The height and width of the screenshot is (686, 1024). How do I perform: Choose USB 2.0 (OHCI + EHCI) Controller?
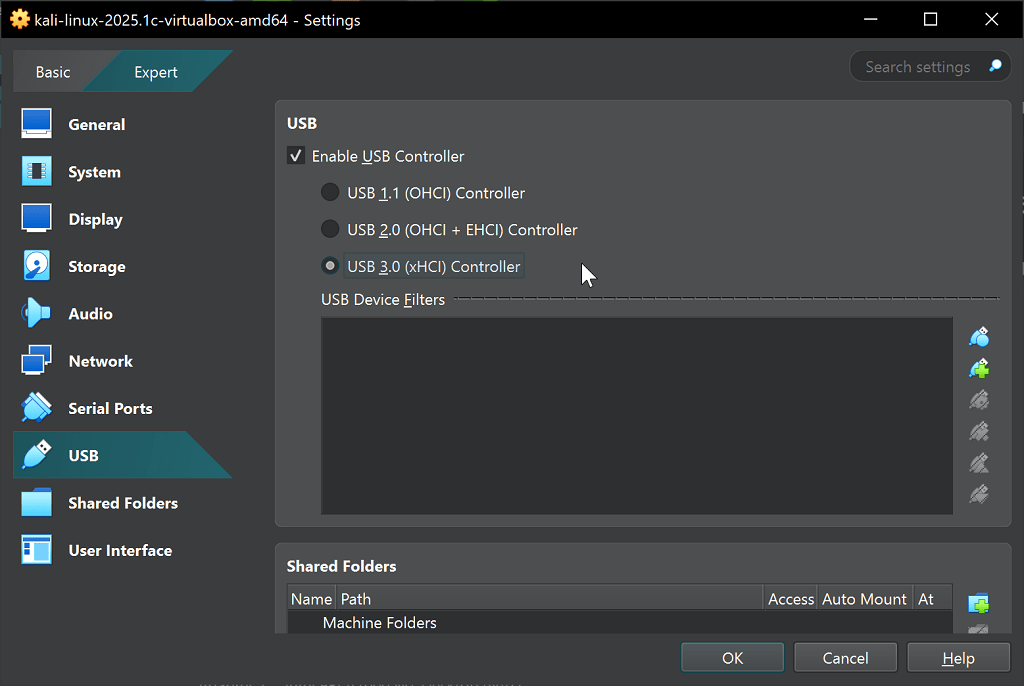coord(330,229)
